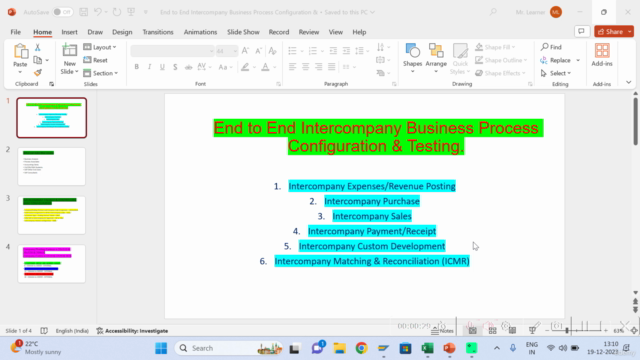The width and height of the screenshot is (640, 360).
Task: Open the Review tab
Action: (309, 32)
